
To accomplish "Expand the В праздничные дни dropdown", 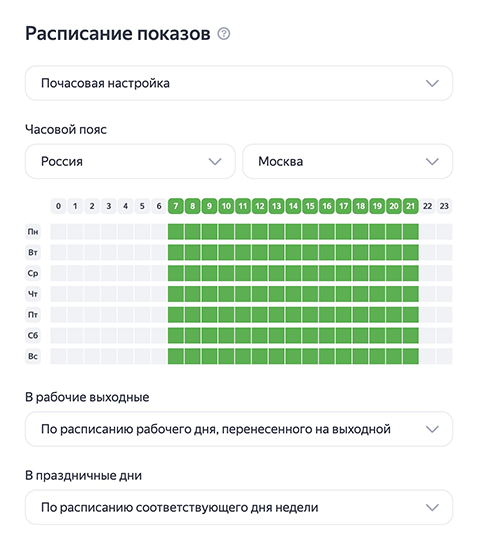I will (x=239, y=507).
